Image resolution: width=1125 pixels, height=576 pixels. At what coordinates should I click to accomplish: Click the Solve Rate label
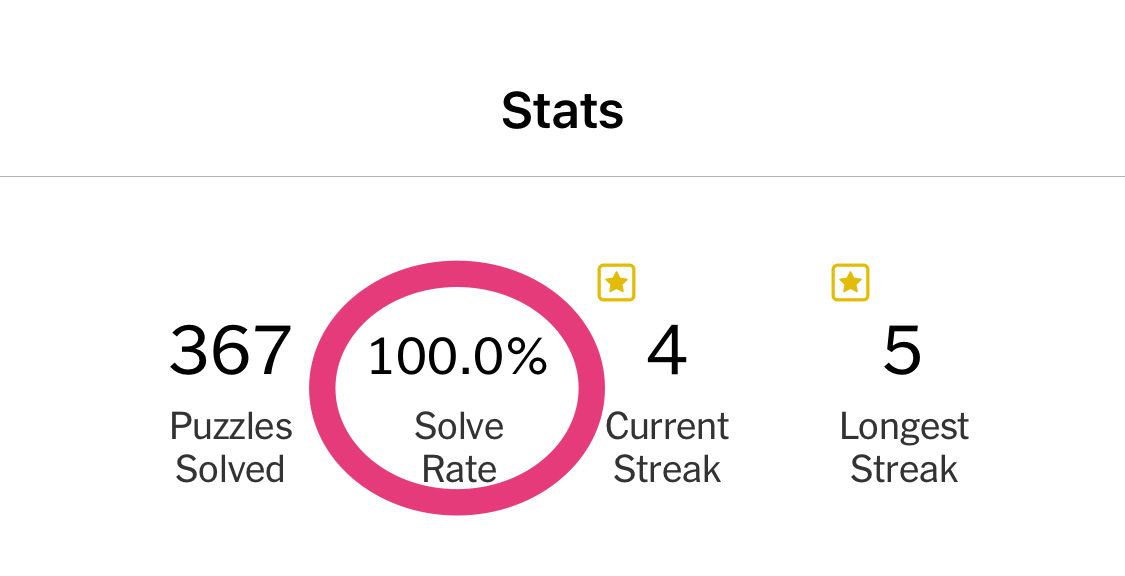[x=459, y=448]
